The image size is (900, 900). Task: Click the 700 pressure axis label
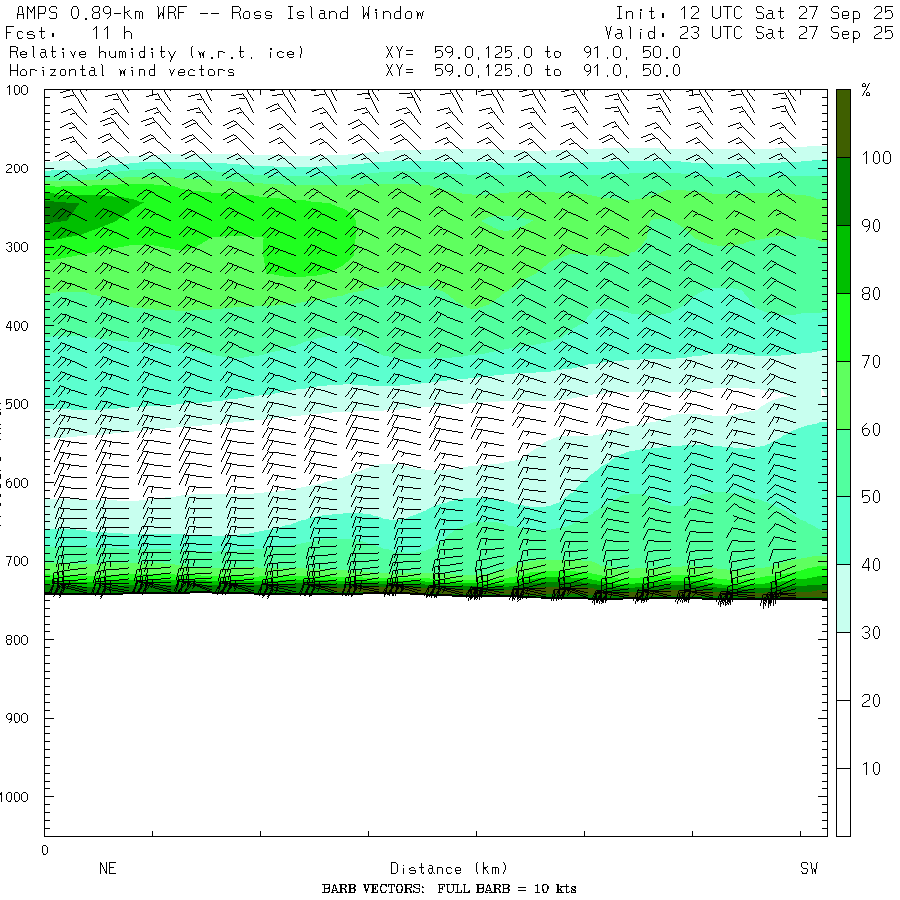click(17, 561)
